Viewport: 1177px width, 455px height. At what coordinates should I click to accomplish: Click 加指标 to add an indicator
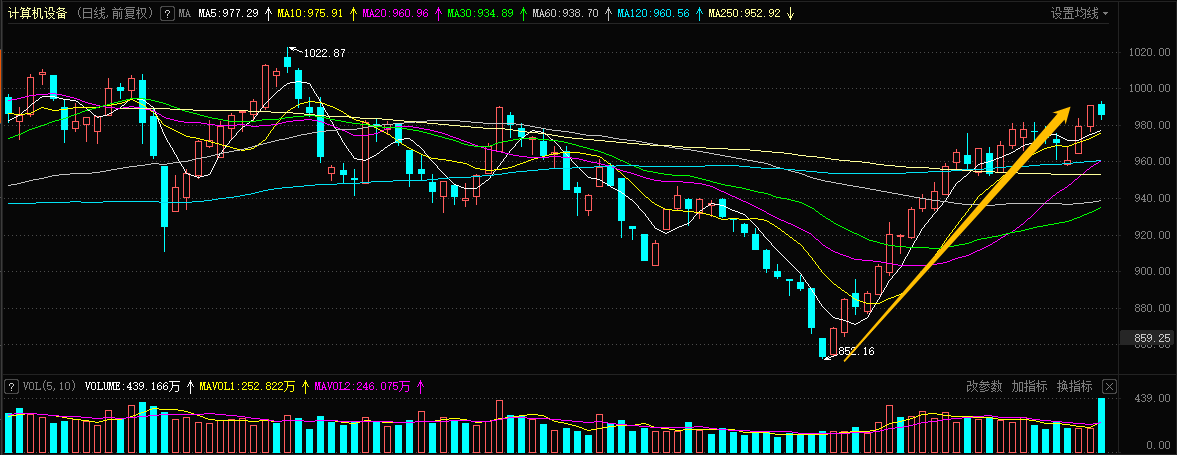pos(1029,386)
